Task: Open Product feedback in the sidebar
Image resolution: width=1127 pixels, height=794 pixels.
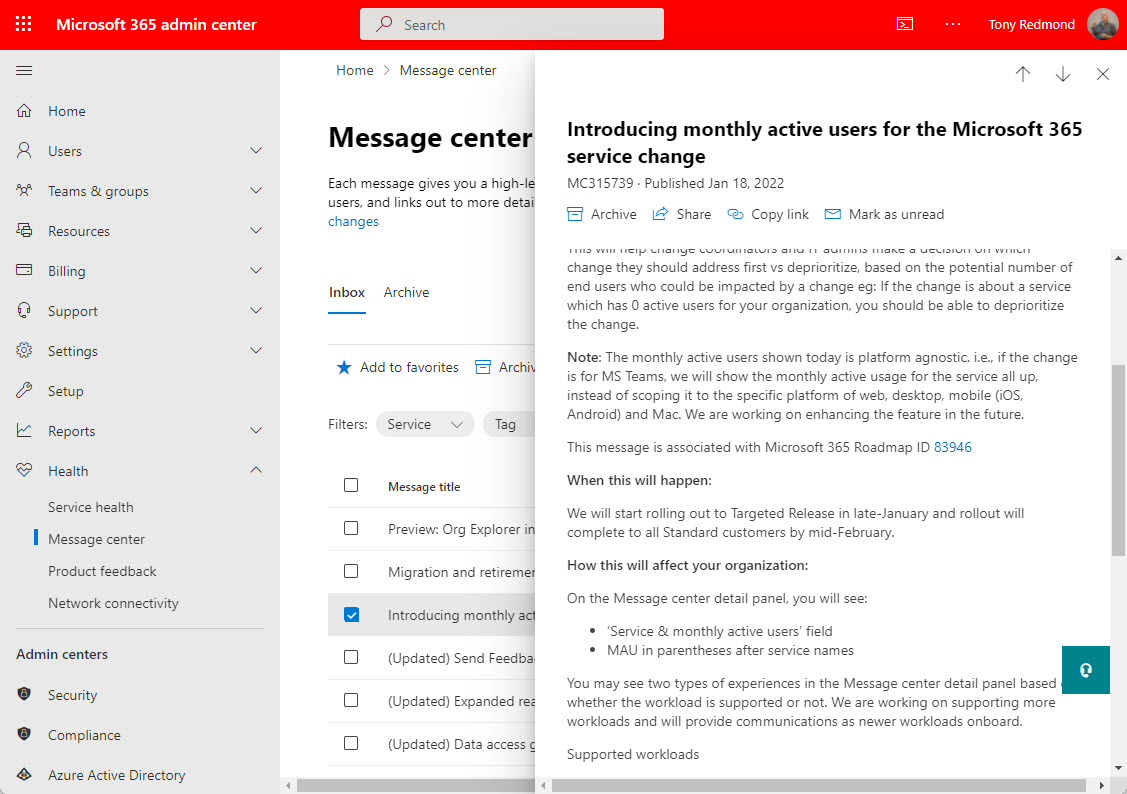Action: [102, 571]
